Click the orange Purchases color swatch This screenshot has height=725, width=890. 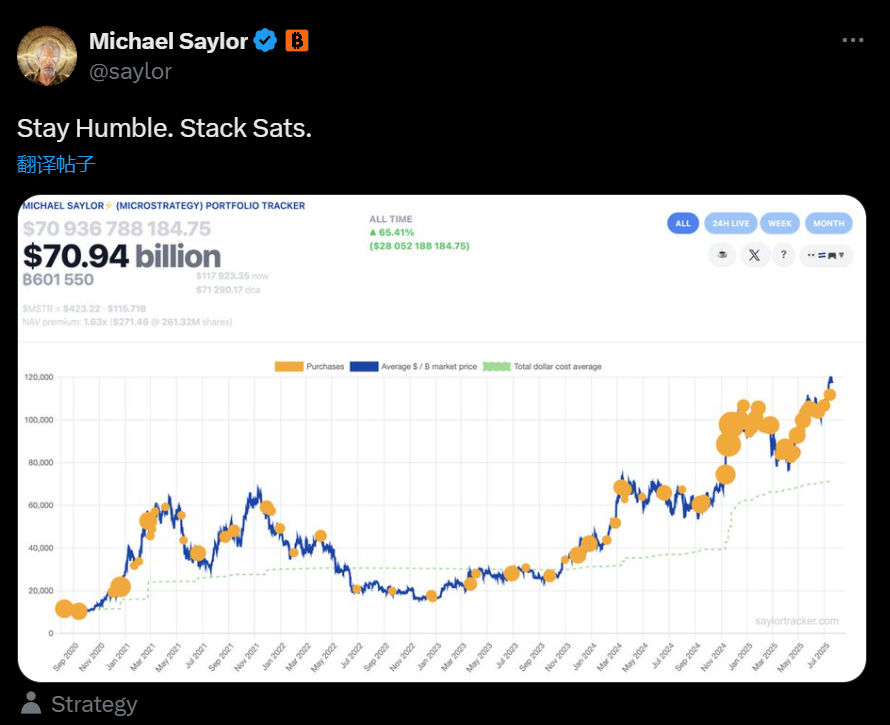[x=290, y=365]
